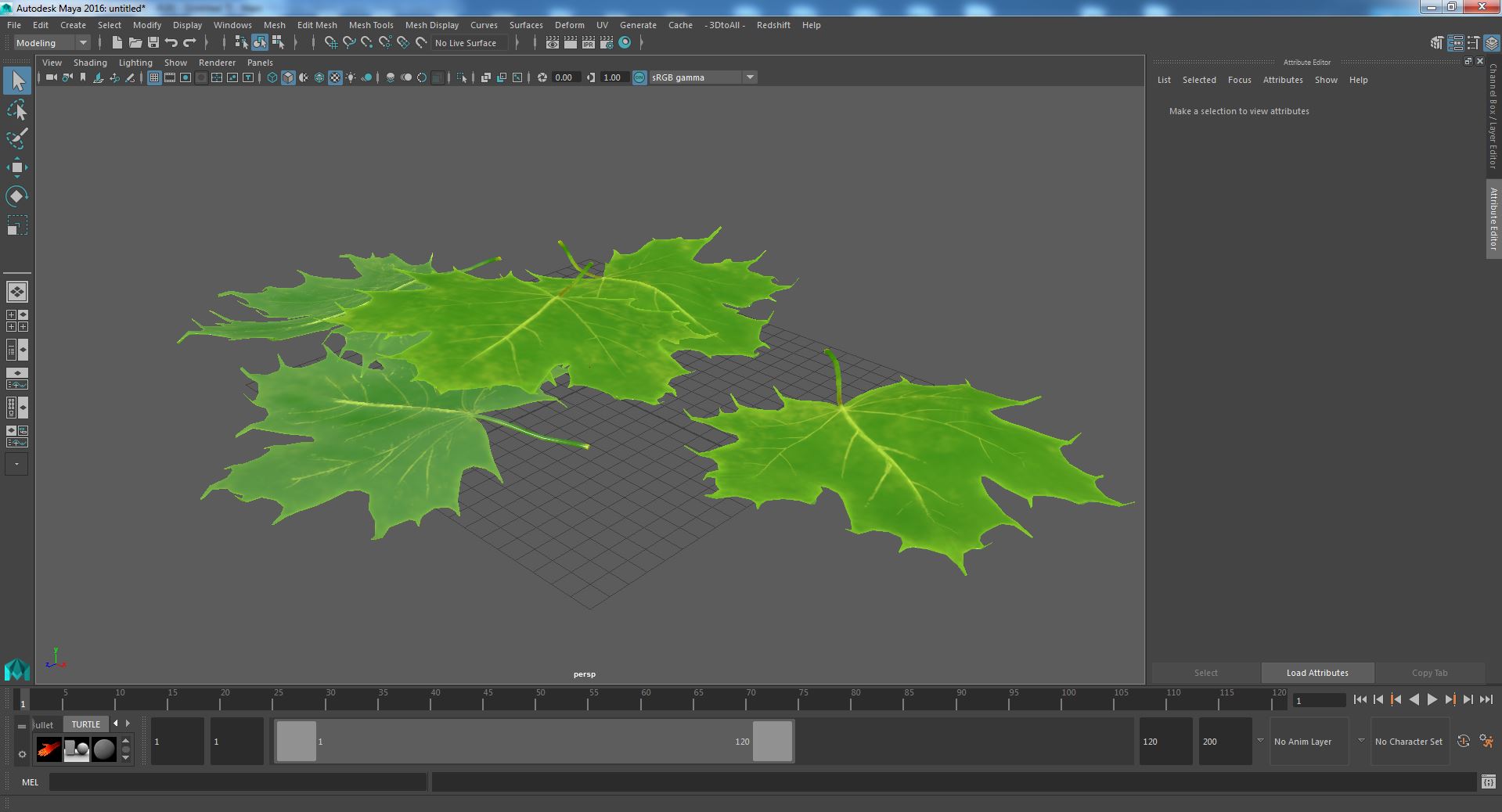Screen dimensions: 1502x812
Task: Open the Hypershade sphere icon
Action: tap(625, 43)
